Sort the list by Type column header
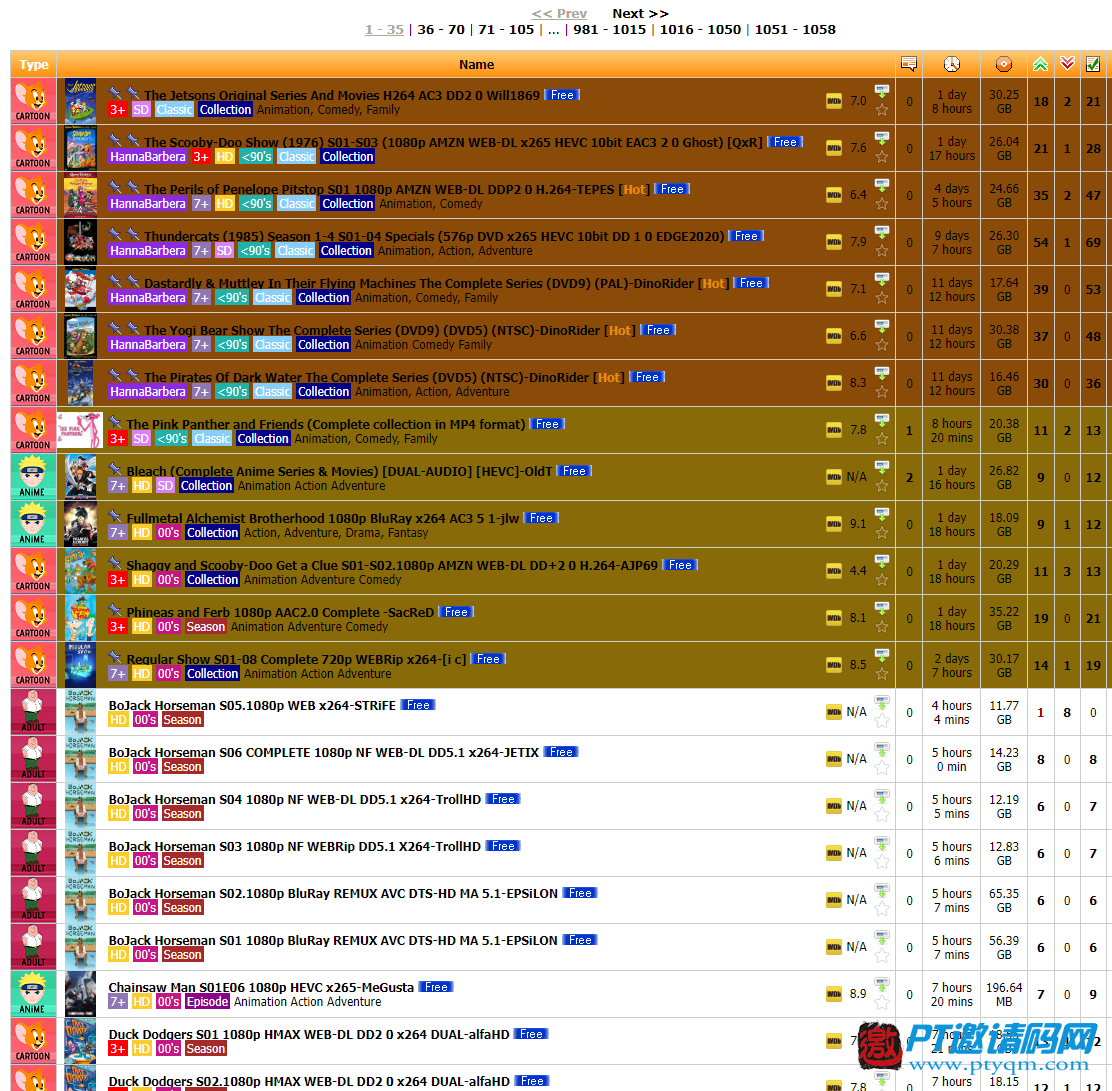 [x=34, y=65]
